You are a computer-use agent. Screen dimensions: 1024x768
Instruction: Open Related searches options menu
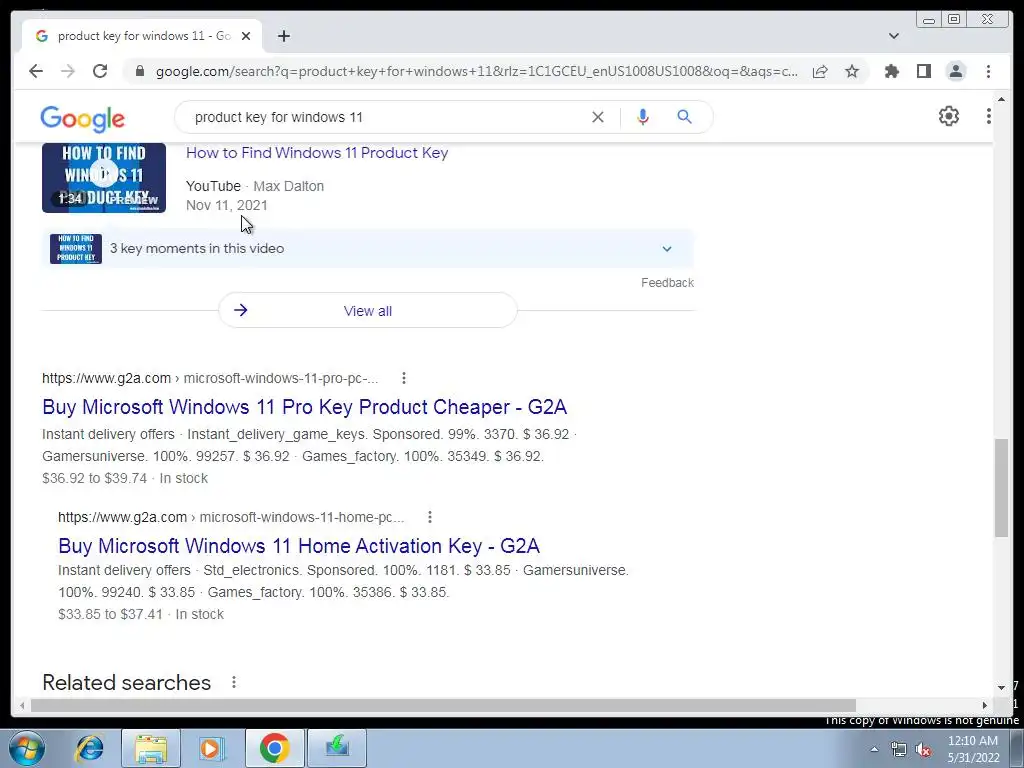pyautogui.click(x=234, y=682)
